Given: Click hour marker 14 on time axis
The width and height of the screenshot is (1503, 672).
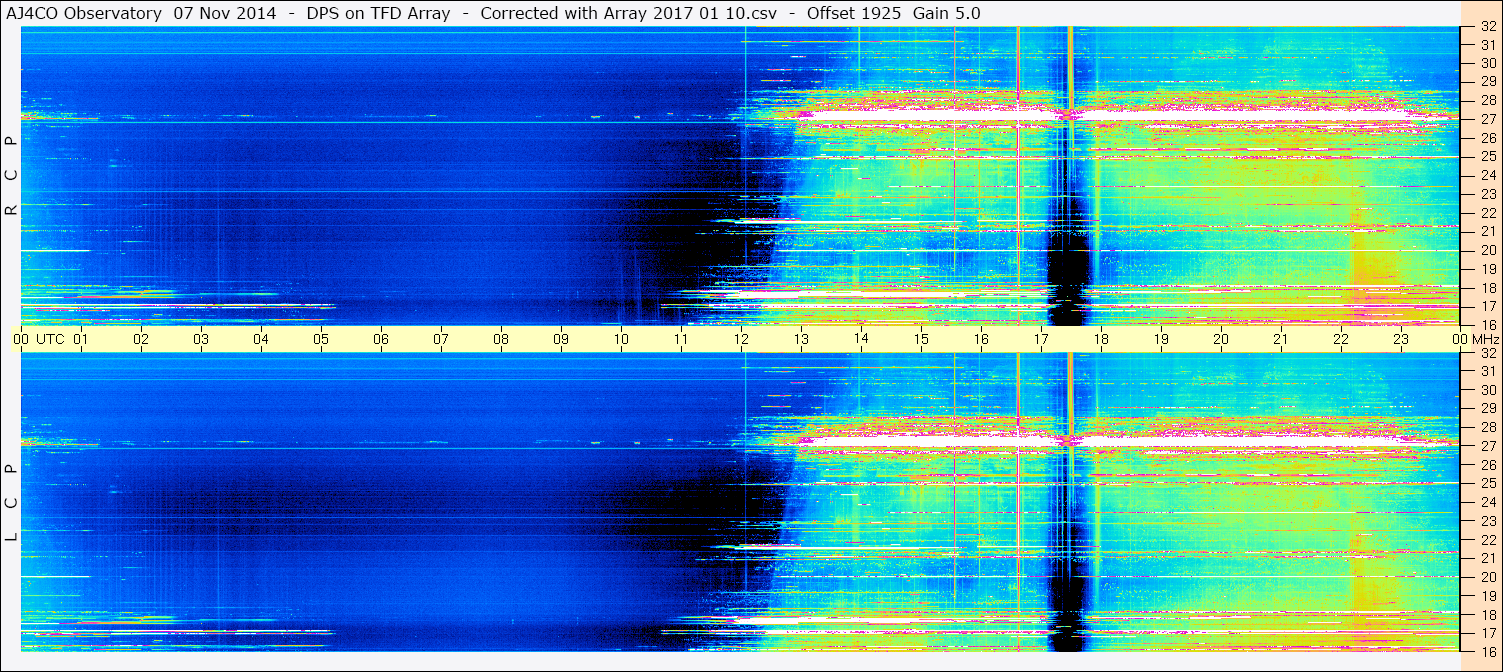Looking at the screenshot, I should pos(861,339).
